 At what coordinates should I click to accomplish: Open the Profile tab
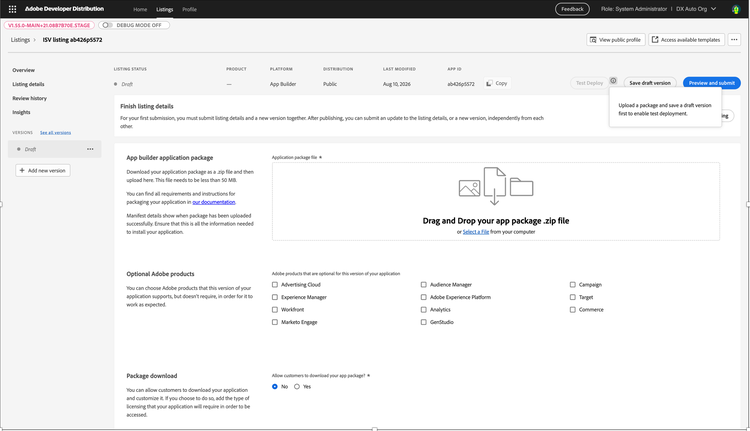(x=189, y=10)
